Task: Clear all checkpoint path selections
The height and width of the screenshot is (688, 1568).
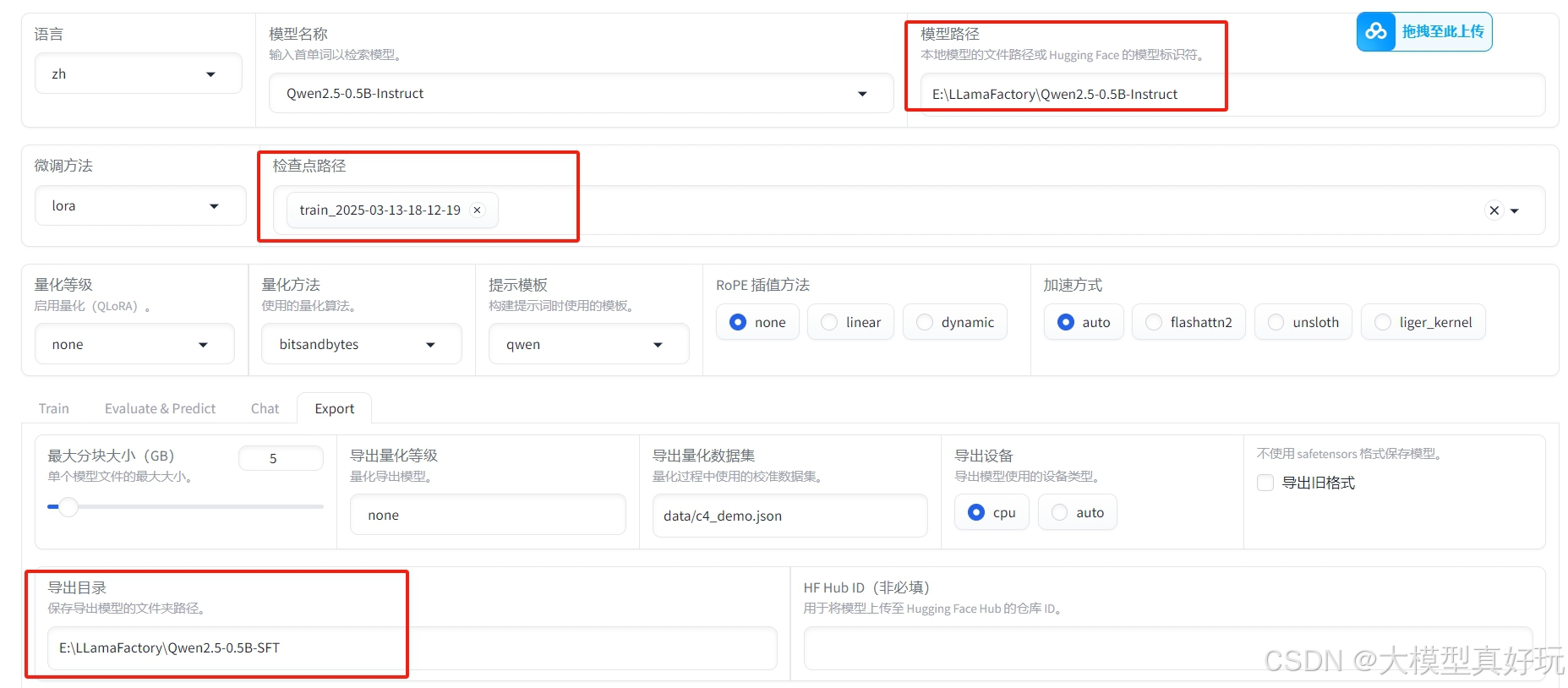Action: (1494, 210)
